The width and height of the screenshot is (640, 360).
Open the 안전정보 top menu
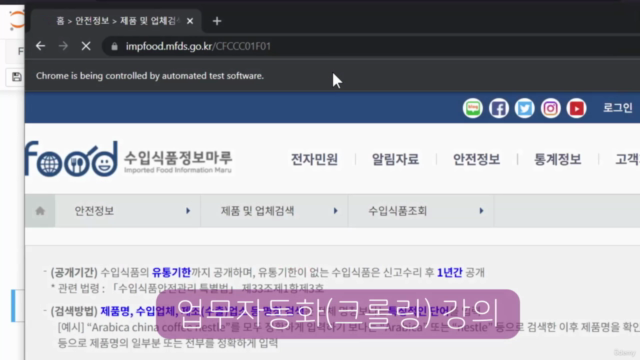(476, 159)
